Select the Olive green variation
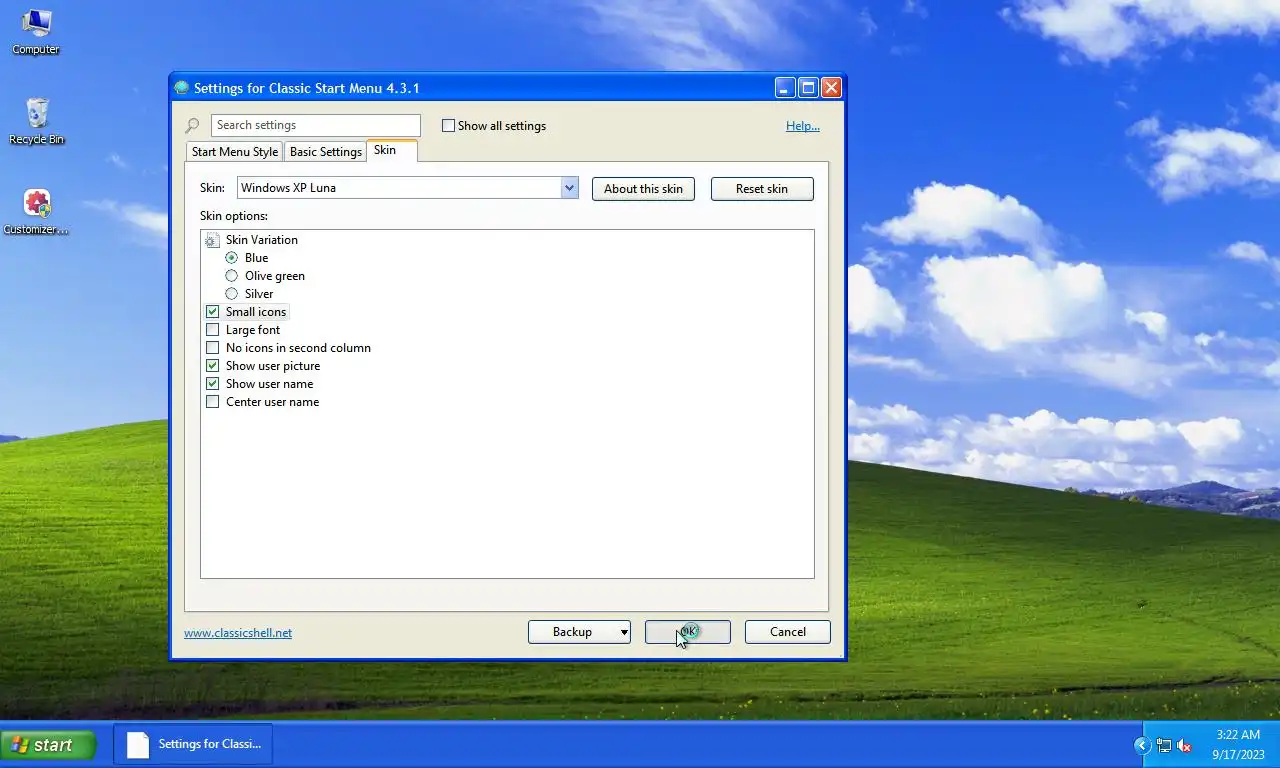Screen dimensions: 1280x768 (x=232, y=276)
